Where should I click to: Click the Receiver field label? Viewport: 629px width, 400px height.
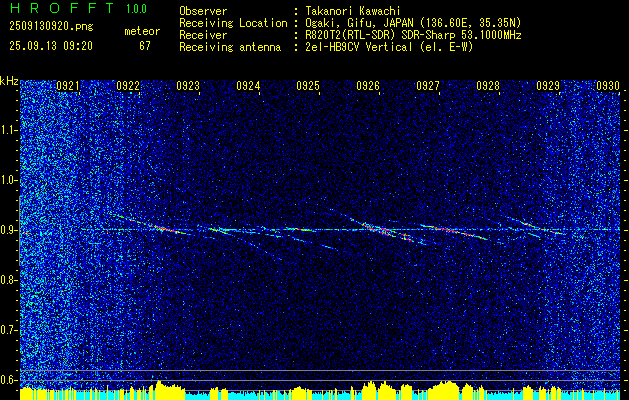pos(203,35)
